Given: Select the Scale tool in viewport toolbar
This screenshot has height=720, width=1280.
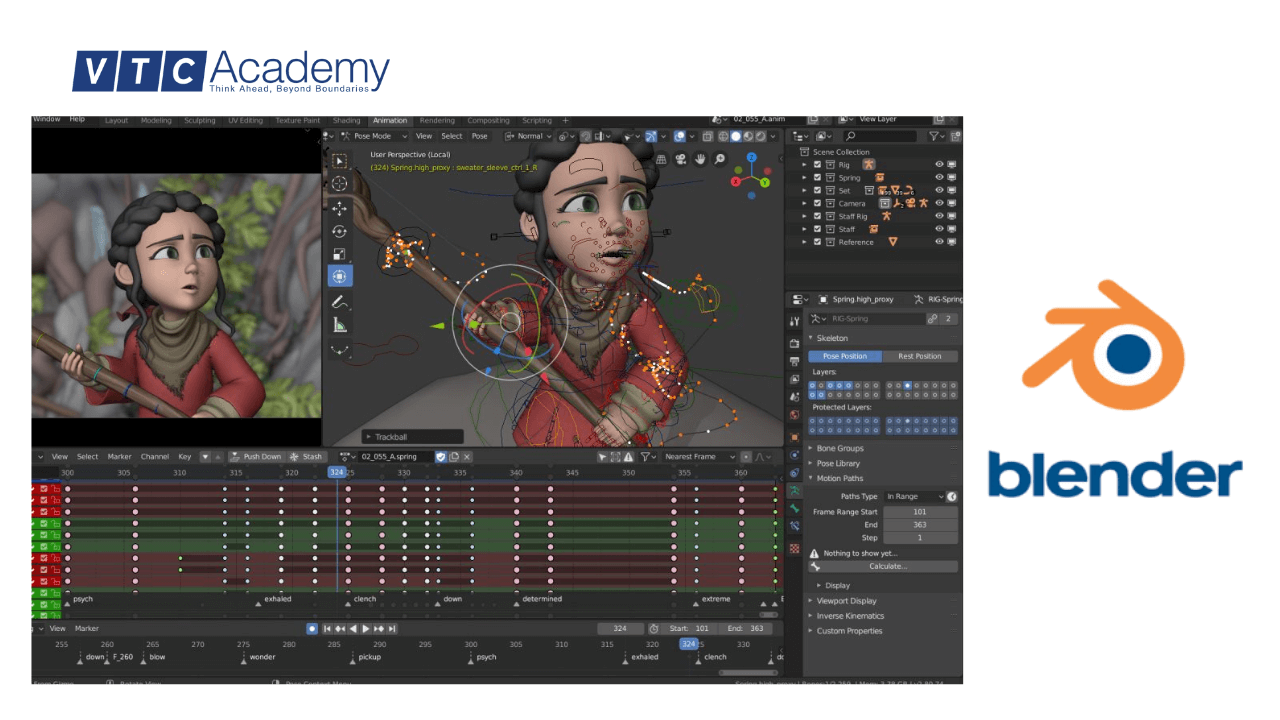Looking at the screenshot, I should click(340, 254).
